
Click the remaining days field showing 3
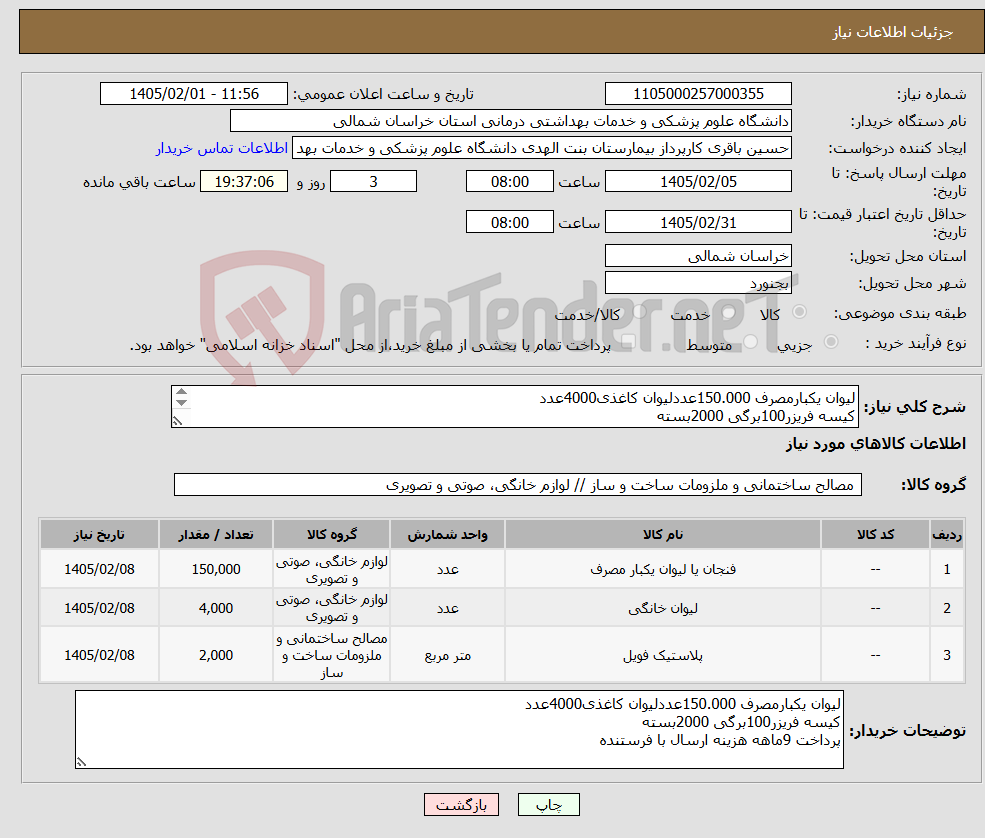[x=373, y=182]
